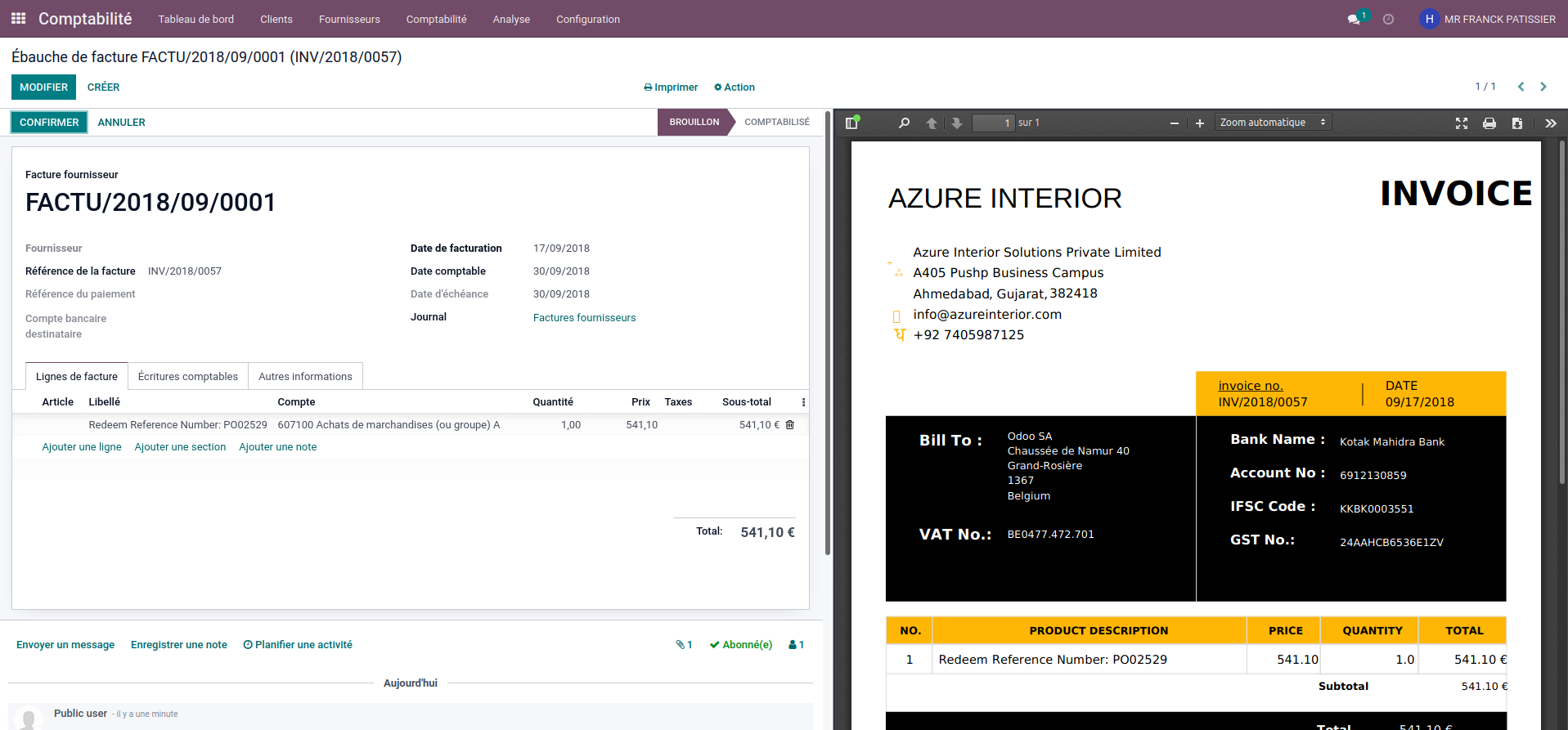The width and height of the screenshot is (1568, 730).
Task: Open Analyse menu
Action: coord(511,19)
